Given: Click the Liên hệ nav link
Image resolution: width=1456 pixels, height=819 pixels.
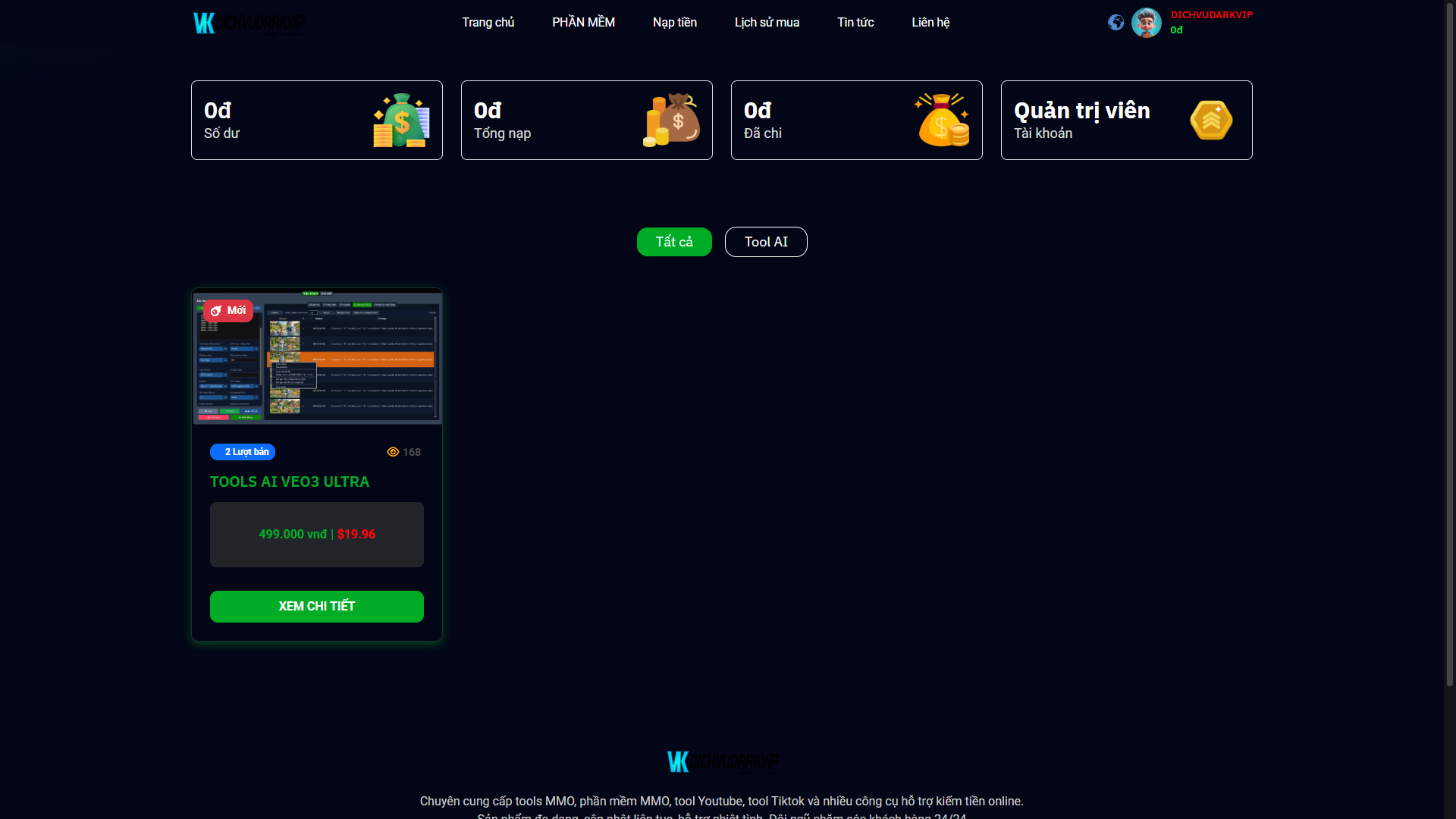Looking at the screenshot, I should click(x=930, y=23).
